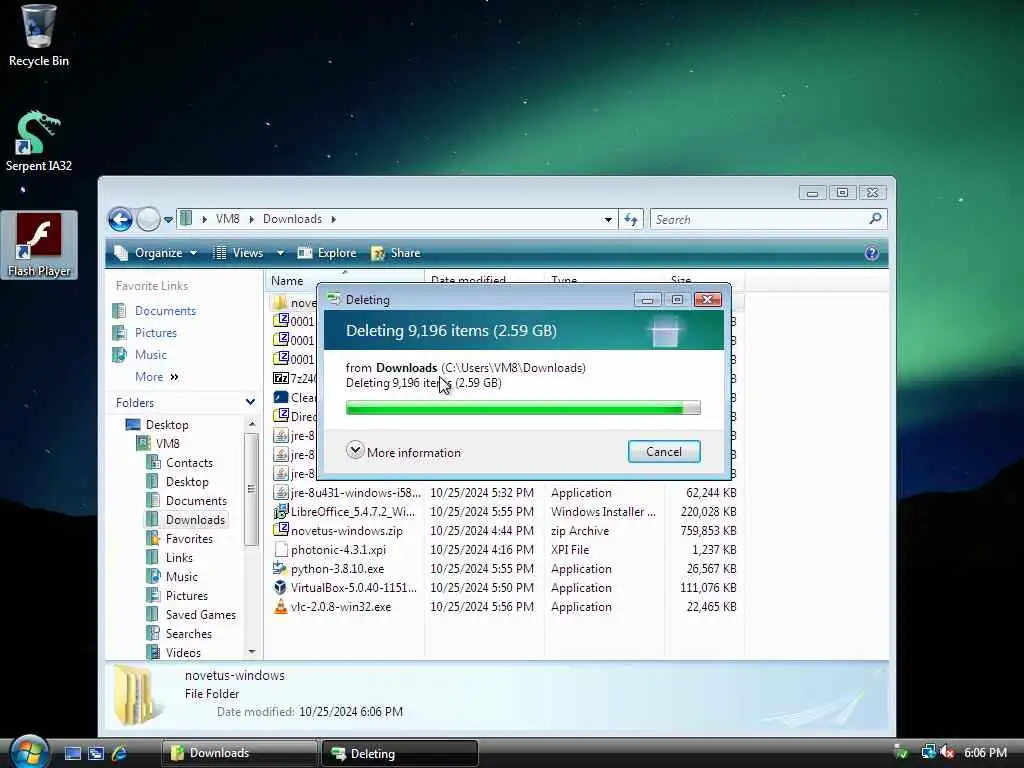
Task: Select novetus-windows.zip file
Action: coord(504,531)
